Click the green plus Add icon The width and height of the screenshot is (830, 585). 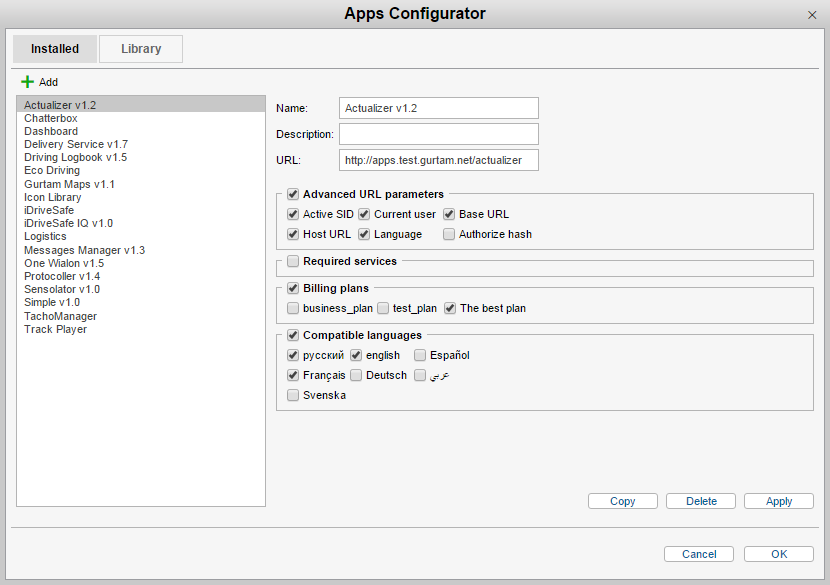pos(27,82)
